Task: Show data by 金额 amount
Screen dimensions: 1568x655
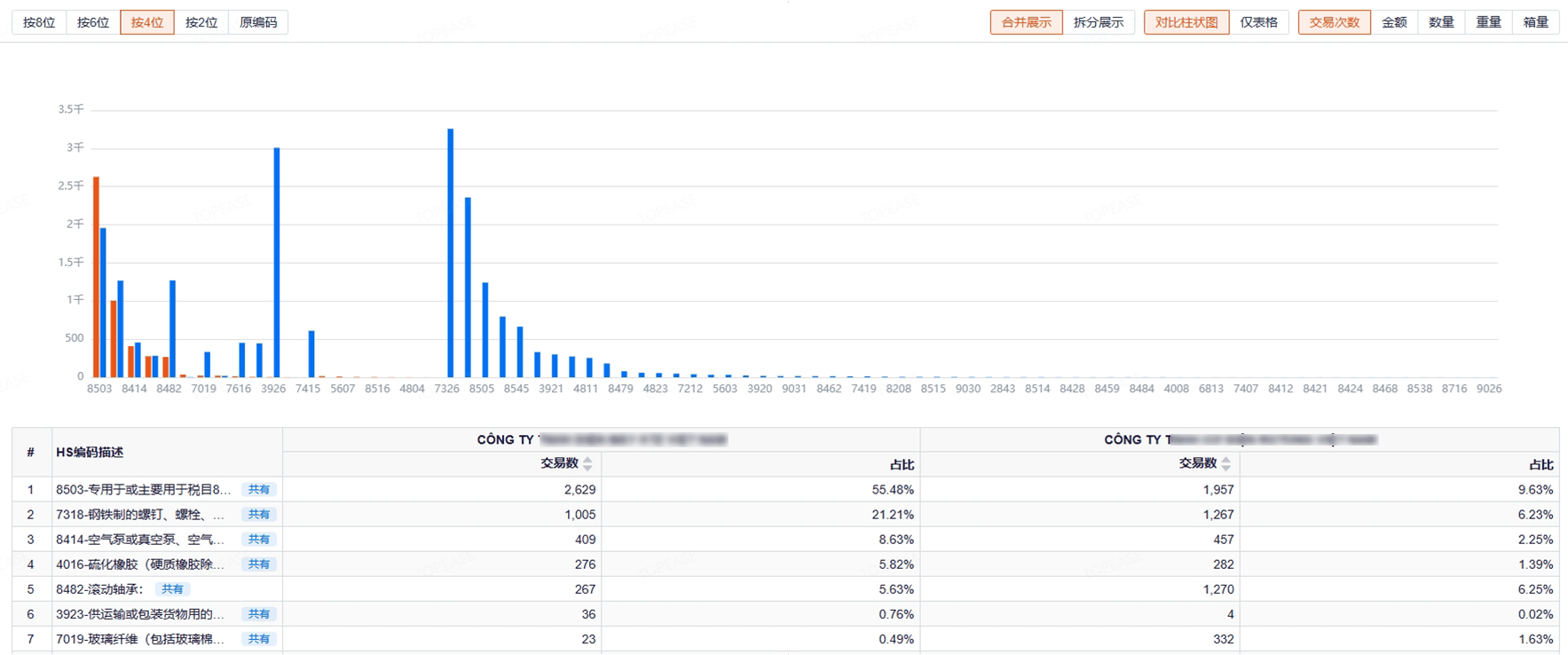Action: point(1394,22)
